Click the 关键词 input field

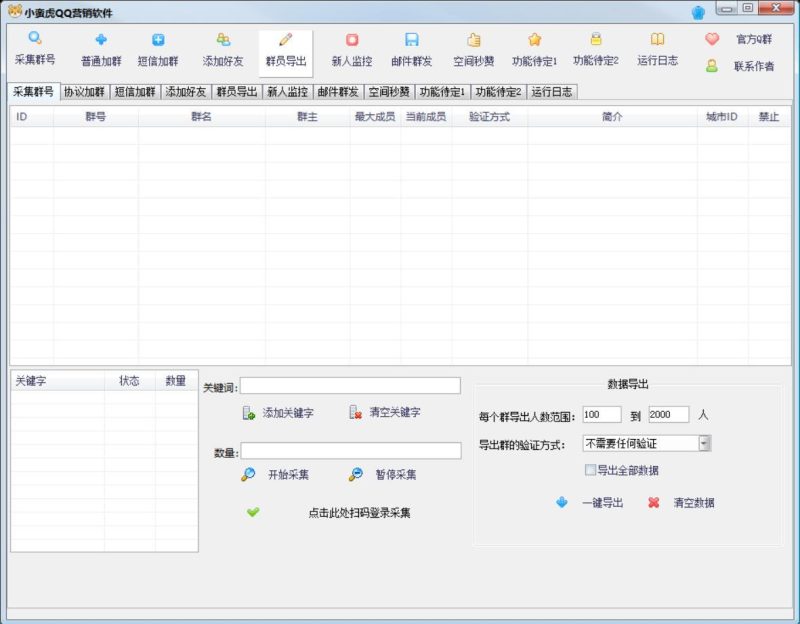coord(350,386)
